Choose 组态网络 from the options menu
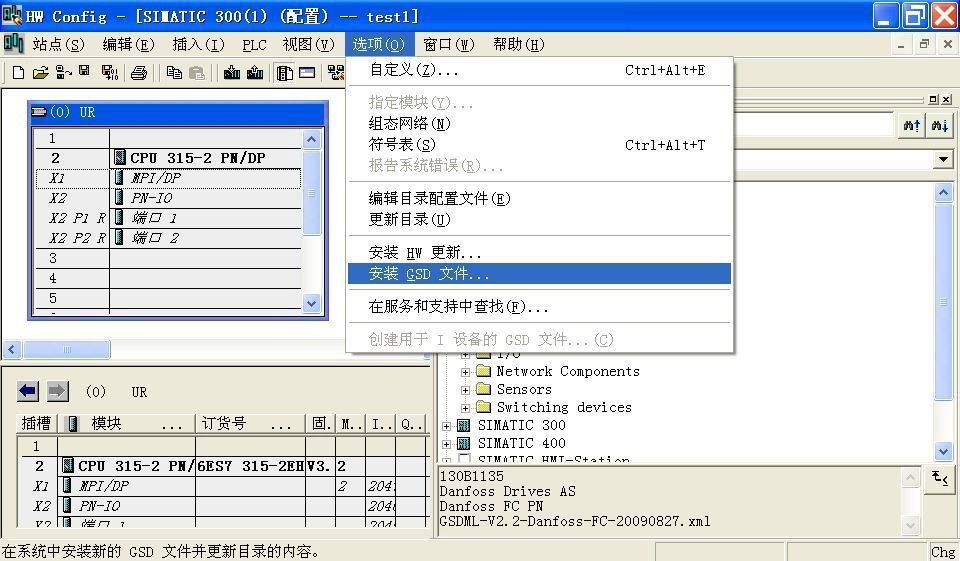 tap(410, 123)
